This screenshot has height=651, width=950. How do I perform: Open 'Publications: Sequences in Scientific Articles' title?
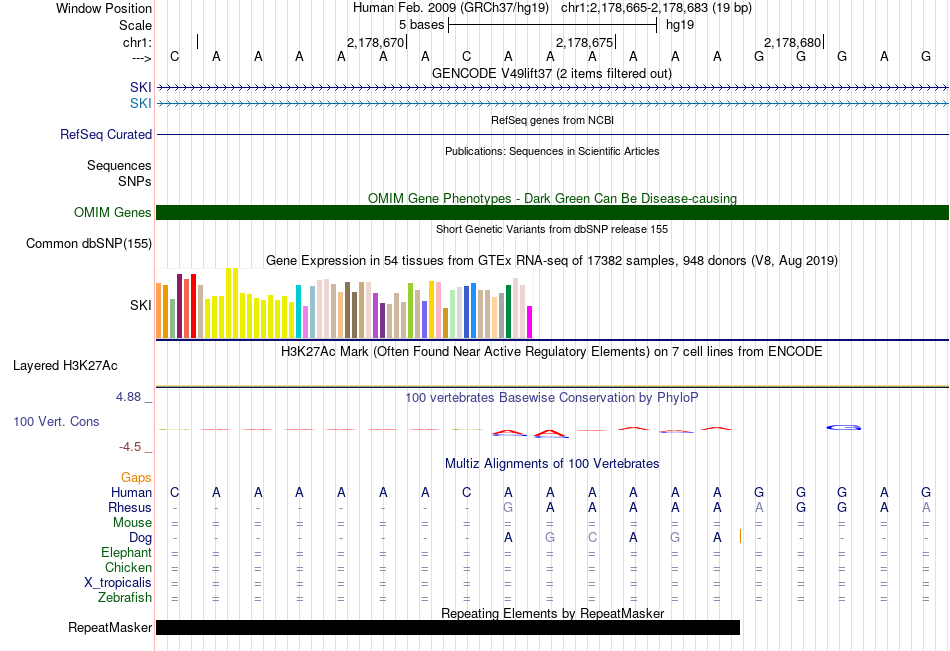pos(552,151)
